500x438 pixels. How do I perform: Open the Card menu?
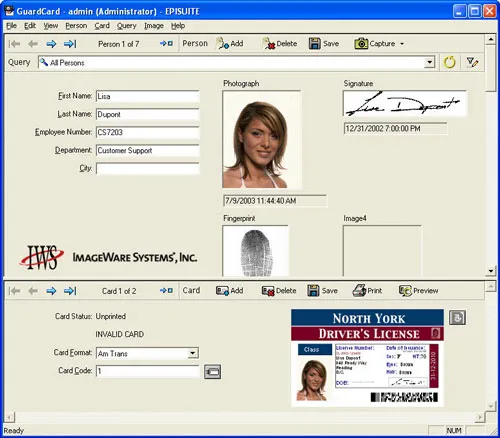point(102,26)
